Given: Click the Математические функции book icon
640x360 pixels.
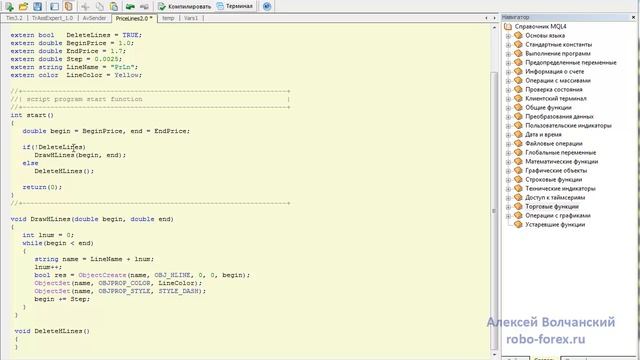Looking at the screenshot, I should 518,161.
